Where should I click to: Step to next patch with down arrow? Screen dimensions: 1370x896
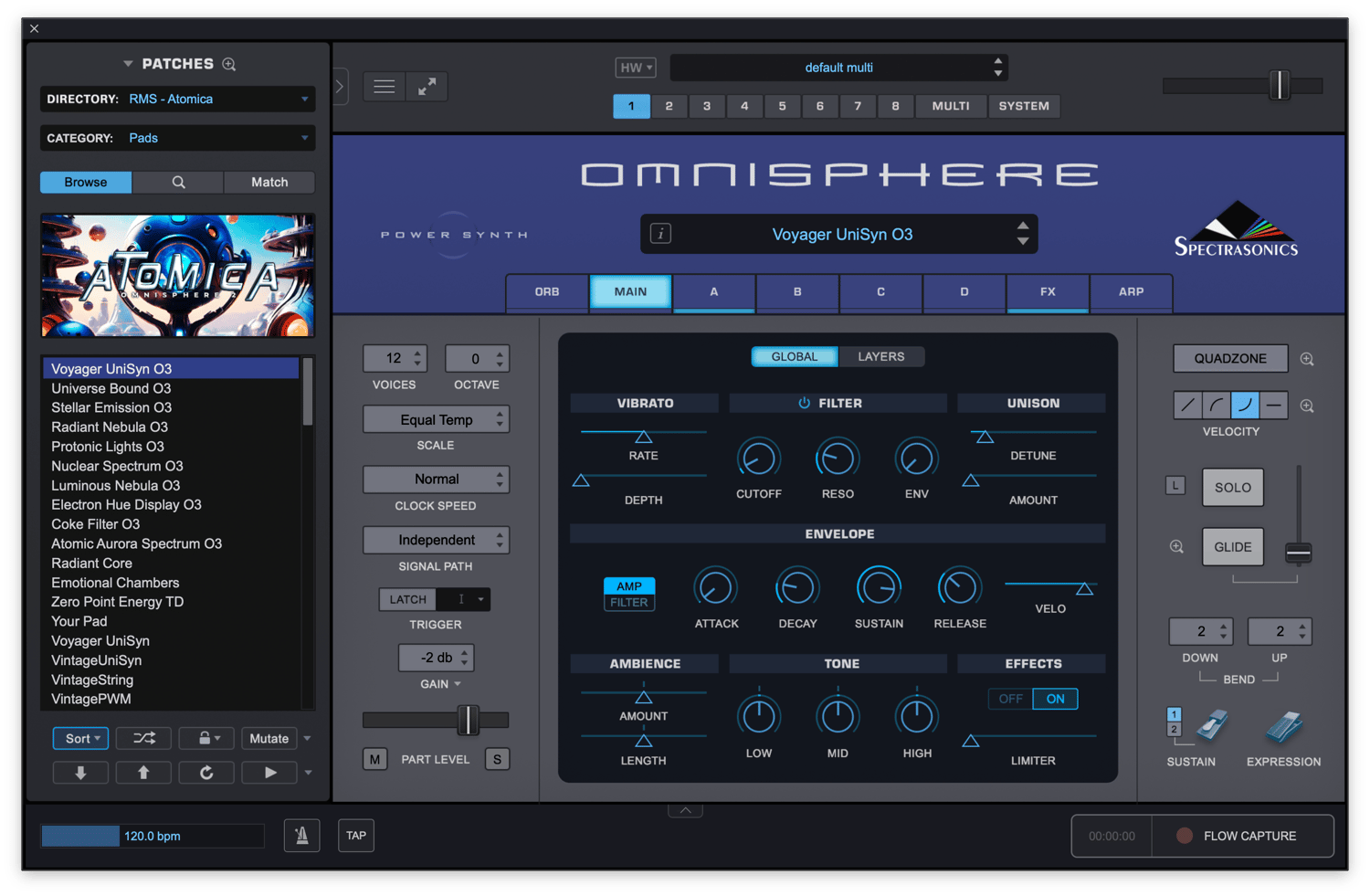pyautogui.click(x=80, y=773)
